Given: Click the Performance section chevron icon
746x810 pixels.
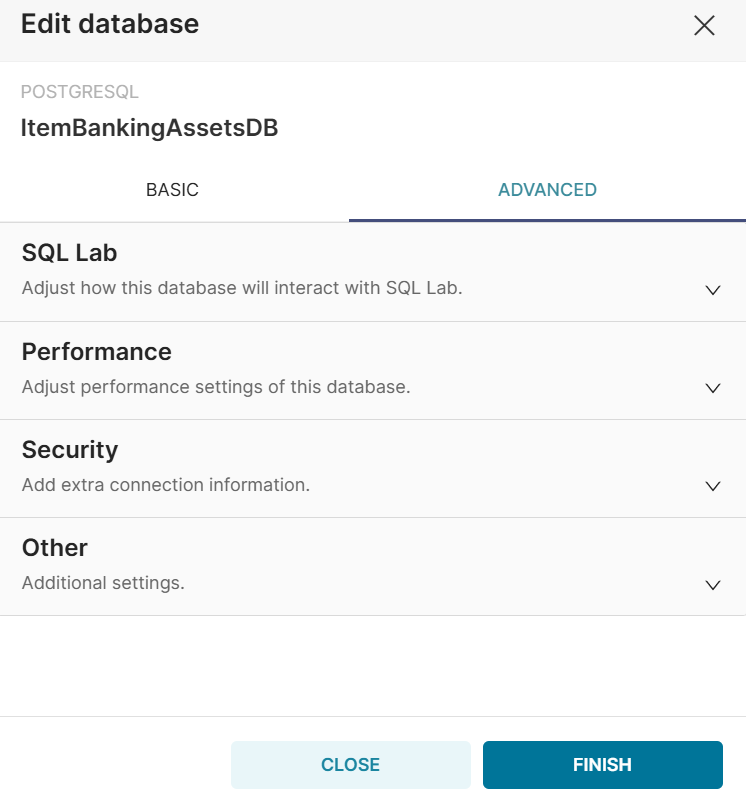Looking at the screenshot, I should (713, 388).
